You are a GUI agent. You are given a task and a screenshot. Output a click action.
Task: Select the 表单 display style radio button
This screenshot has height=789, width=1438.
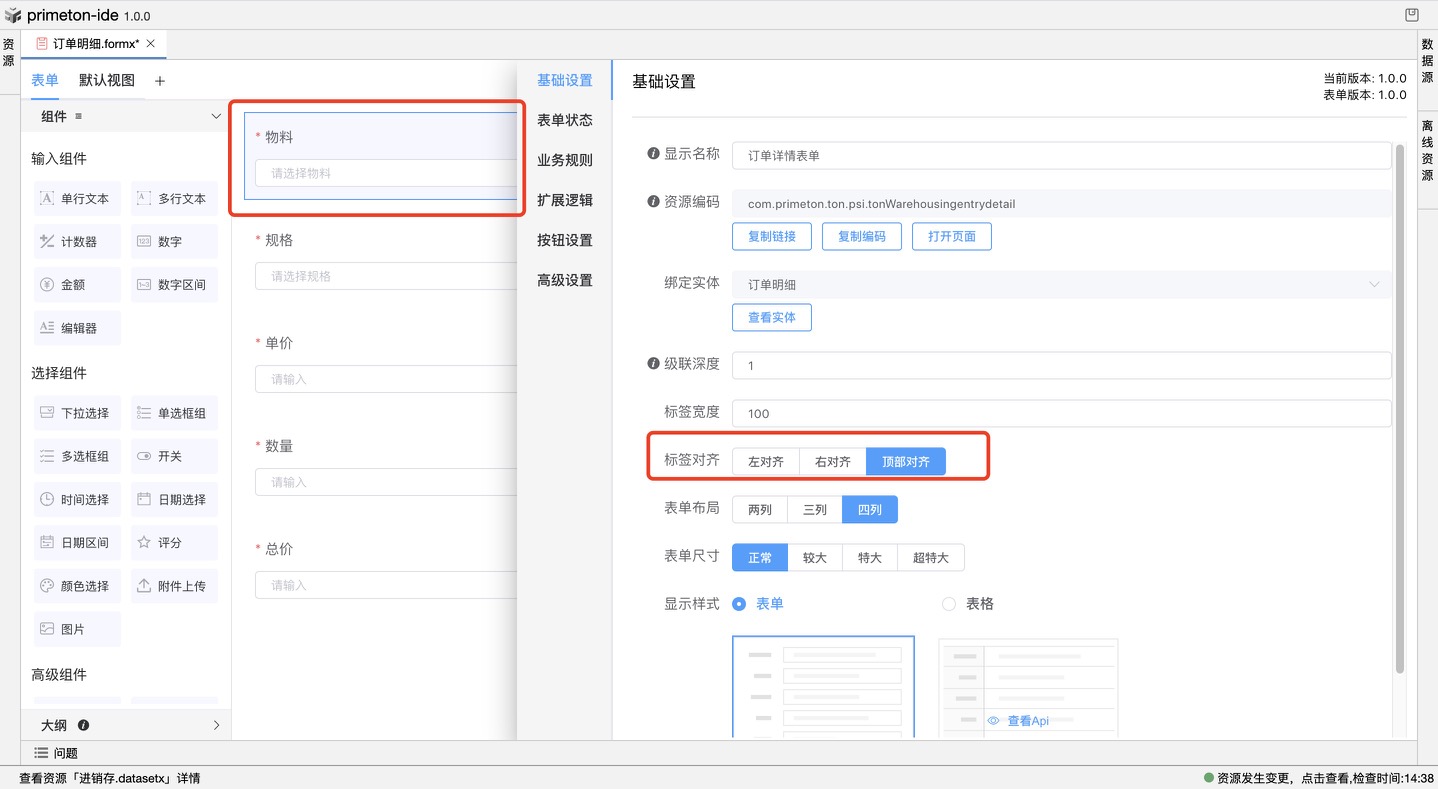tap(739, 604)
